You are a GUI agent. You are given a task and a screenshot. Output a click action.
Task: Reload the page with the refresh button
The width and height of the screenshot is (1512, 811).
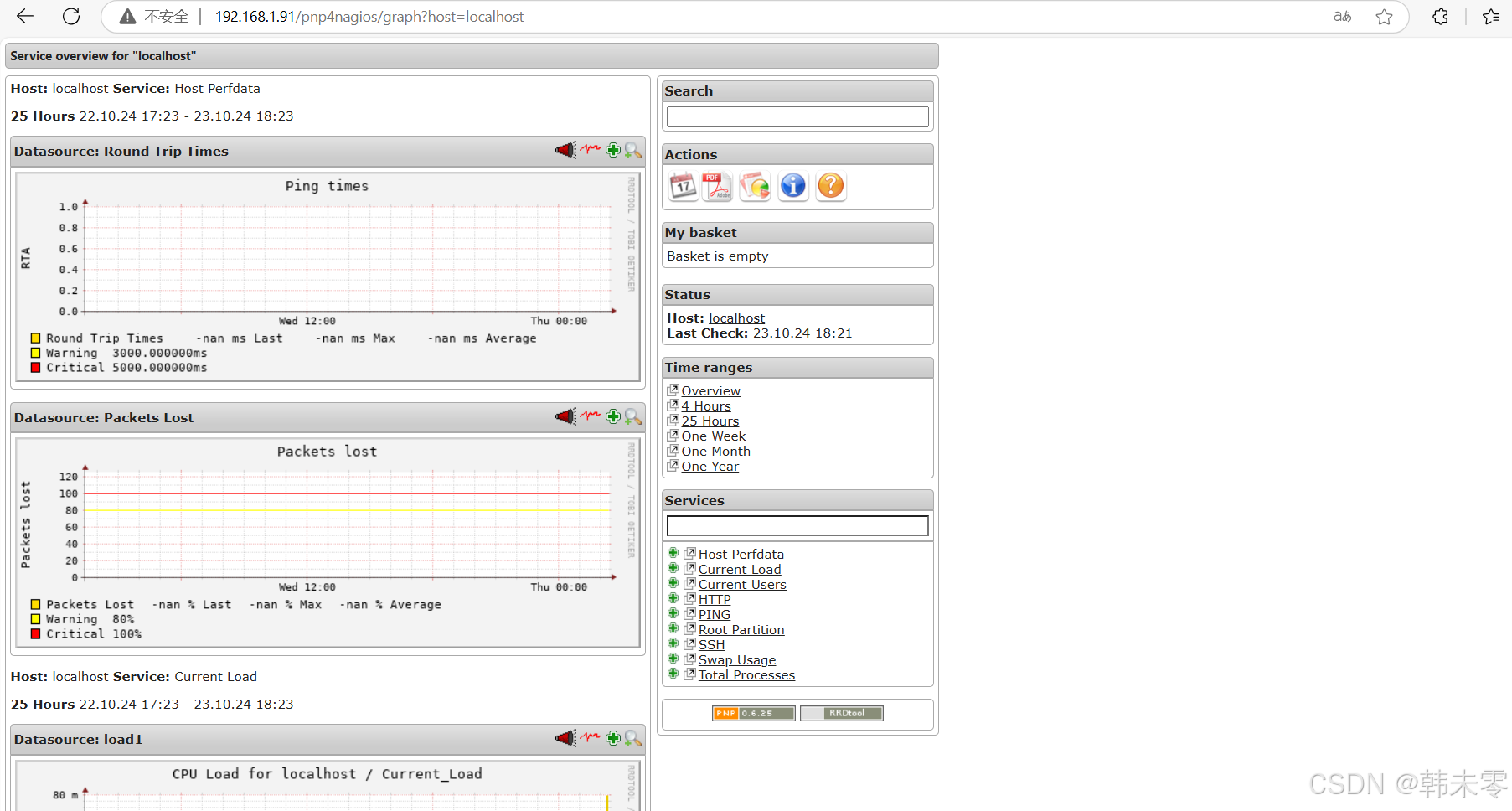tap(72, 16)
